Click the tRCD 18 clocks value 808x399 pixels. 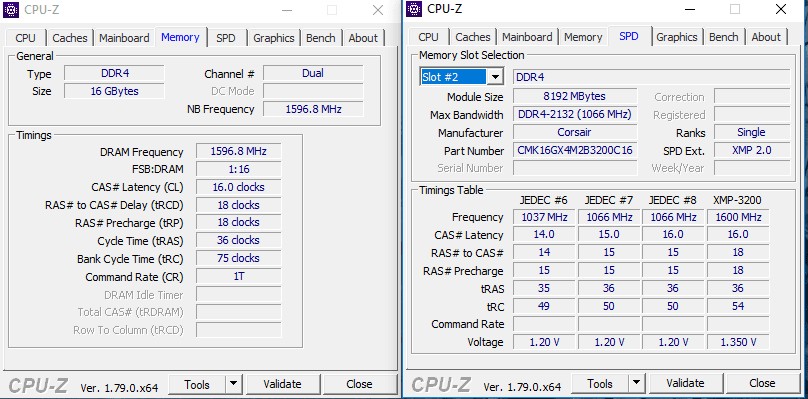tap(239, 205)
